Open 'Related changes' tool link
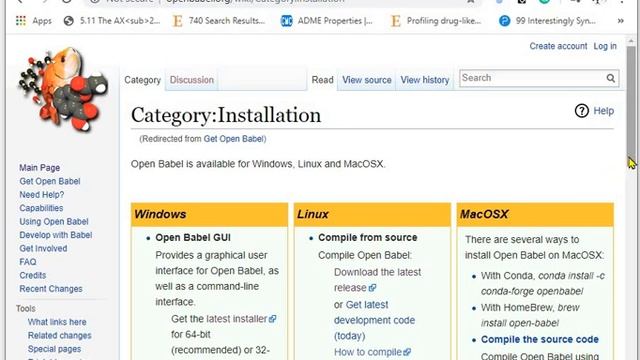The height and width of the screenshot is (360, 640). (60, 336)
